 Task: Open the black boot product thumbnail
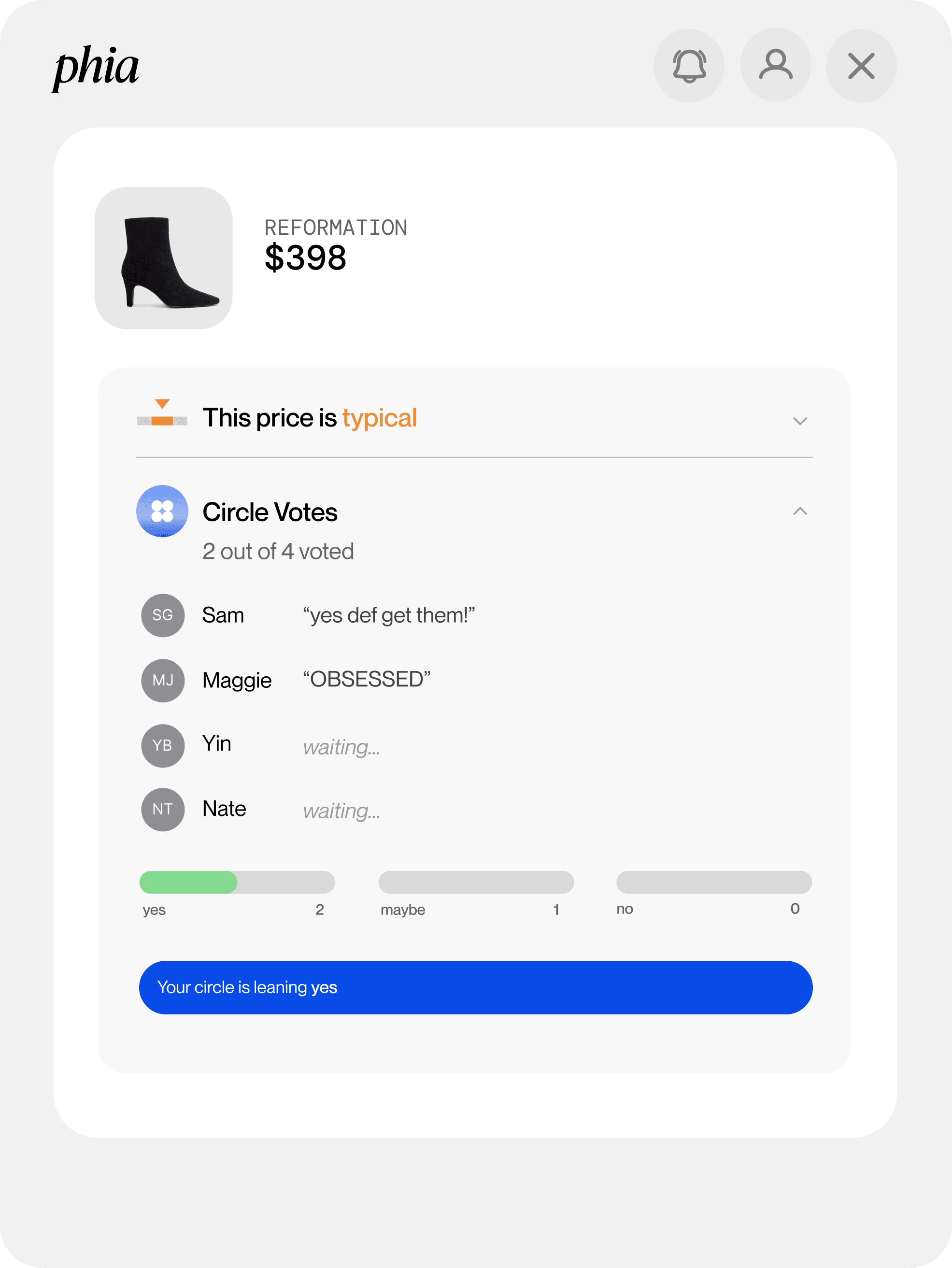163,258
